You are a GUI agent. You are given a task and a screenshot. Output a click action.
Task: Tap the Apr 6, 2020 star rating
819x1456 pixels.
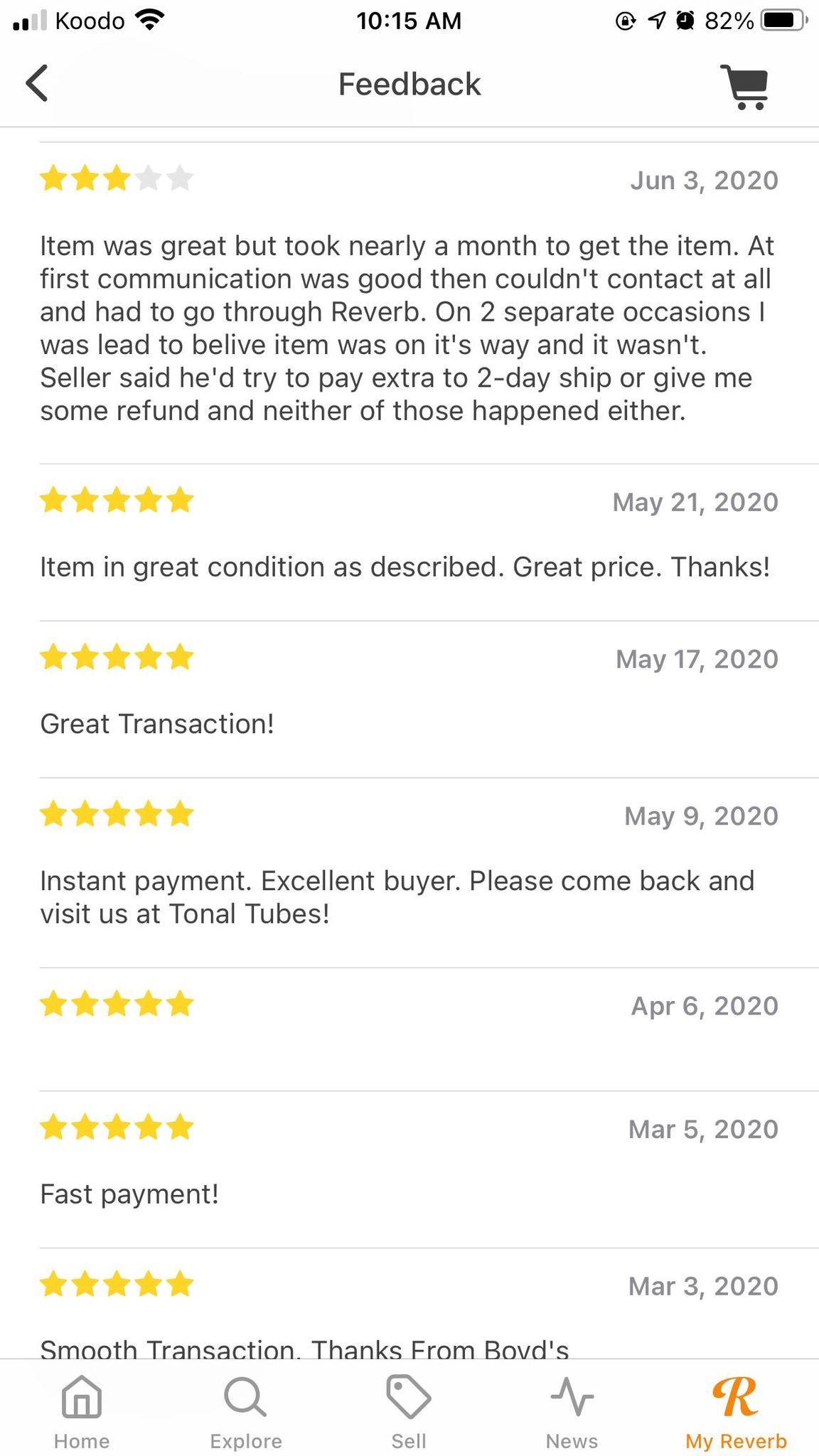116,1004
